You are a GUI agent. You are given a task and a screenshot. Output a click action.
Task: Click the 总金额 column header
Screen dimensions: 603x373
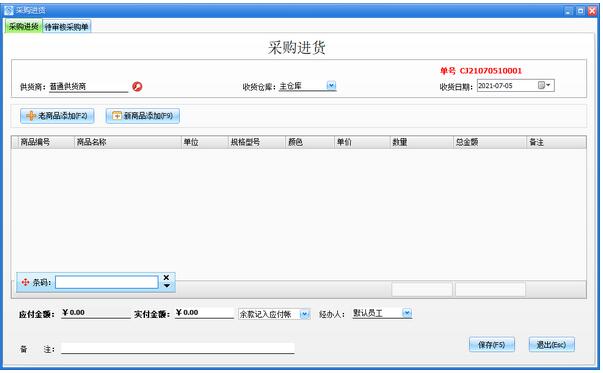490,142
